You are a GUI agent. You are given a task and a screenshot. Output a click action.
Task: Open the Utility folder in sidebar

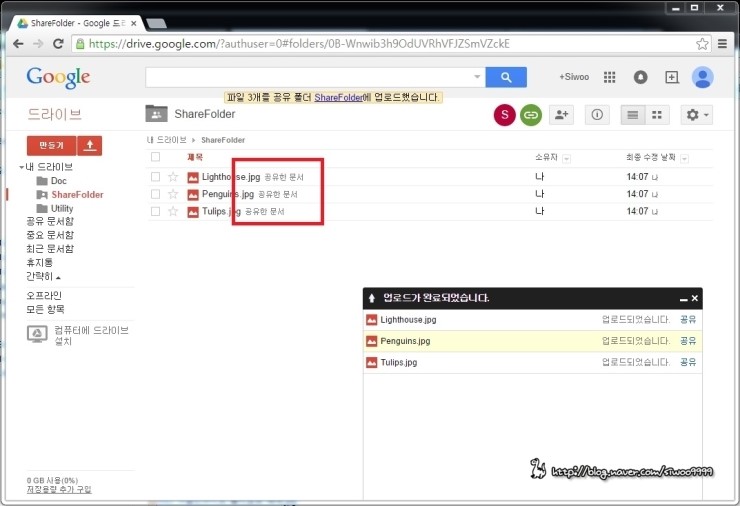(x=62, y=208)
